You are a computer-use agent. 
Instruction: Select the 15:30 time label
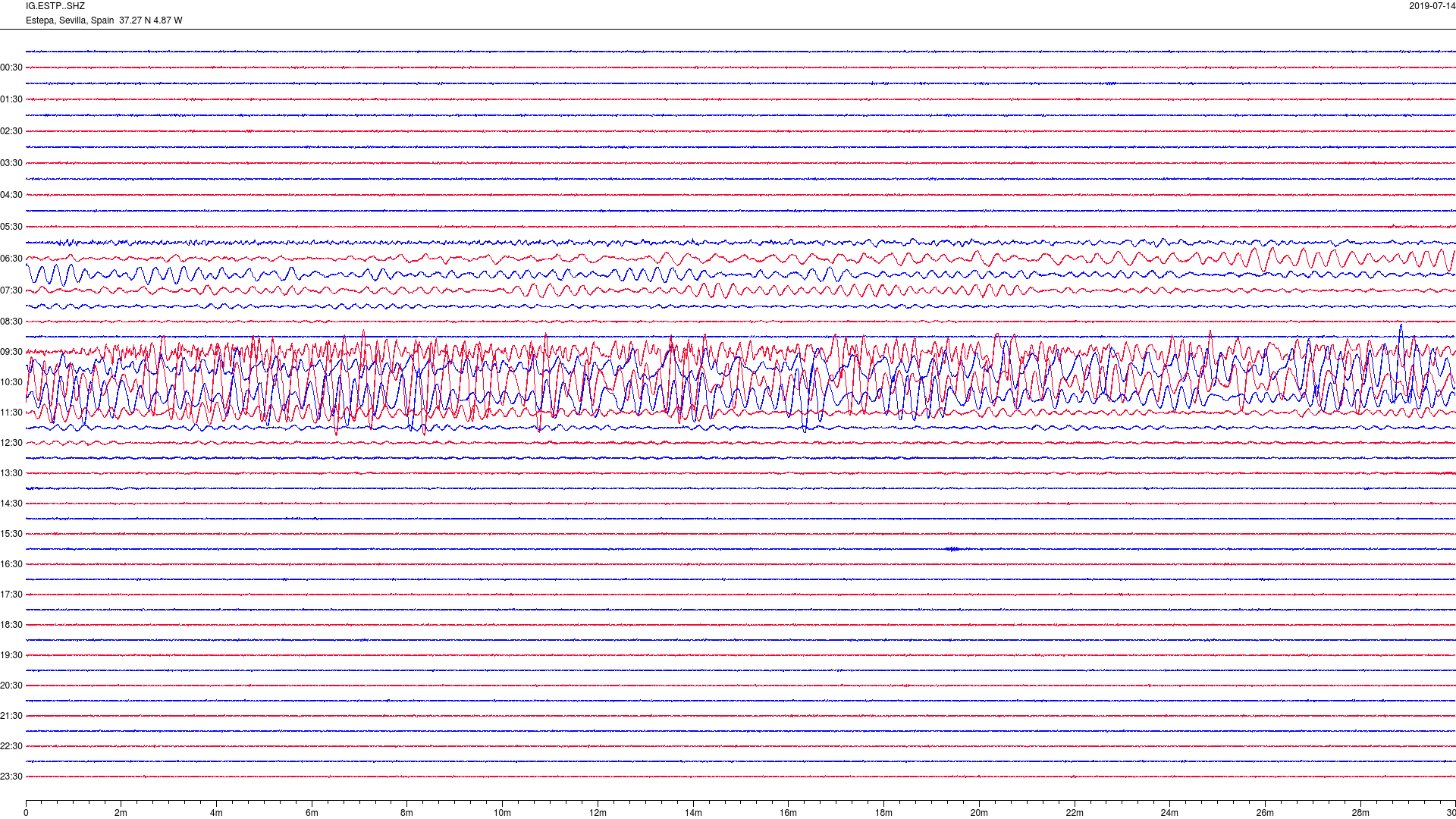tap(11, 534)
